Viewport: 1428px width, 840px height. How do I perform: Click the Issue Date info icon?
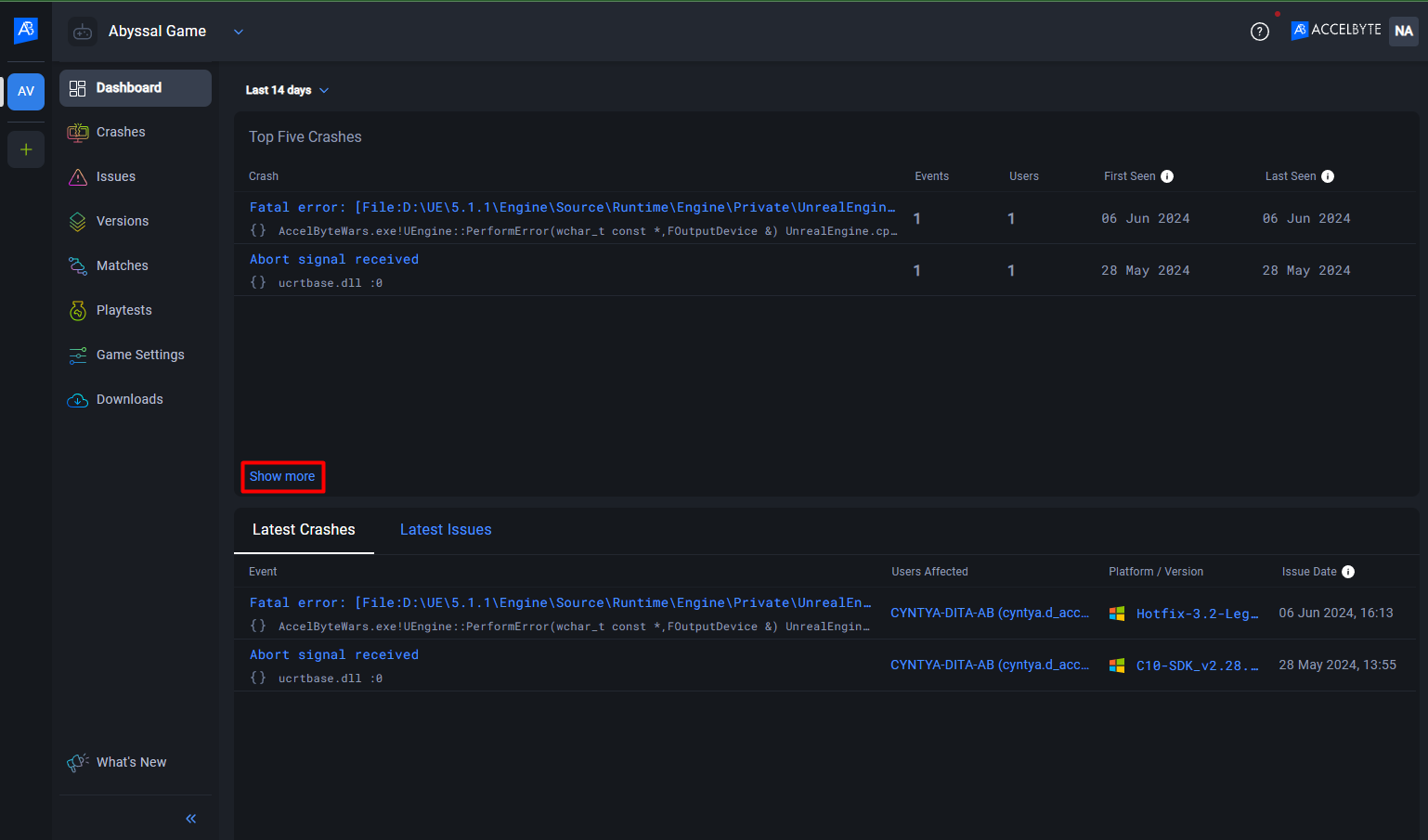1348,572
